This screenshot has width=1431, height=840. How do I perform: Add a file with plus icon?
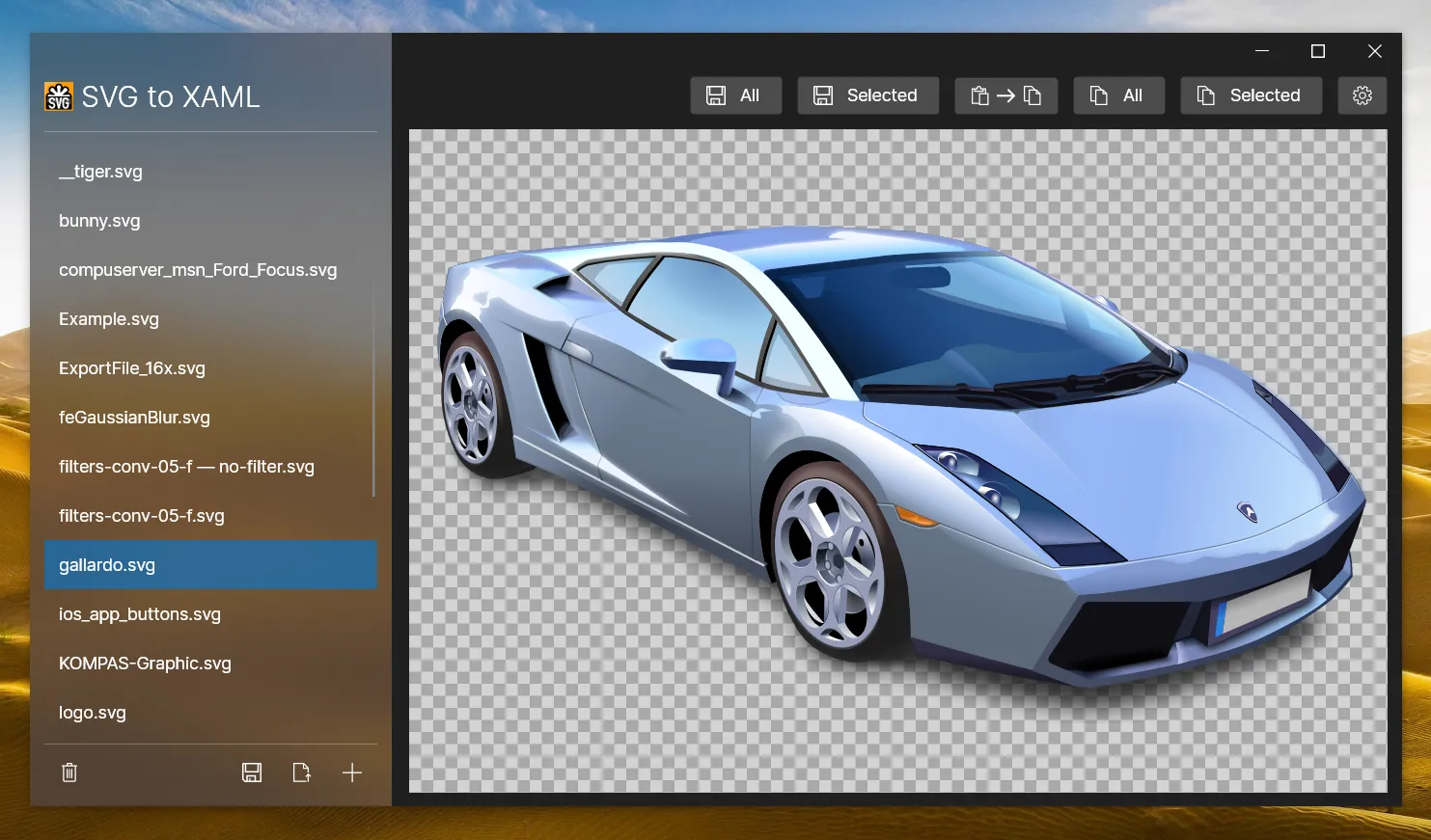click(x=352, y=772)
